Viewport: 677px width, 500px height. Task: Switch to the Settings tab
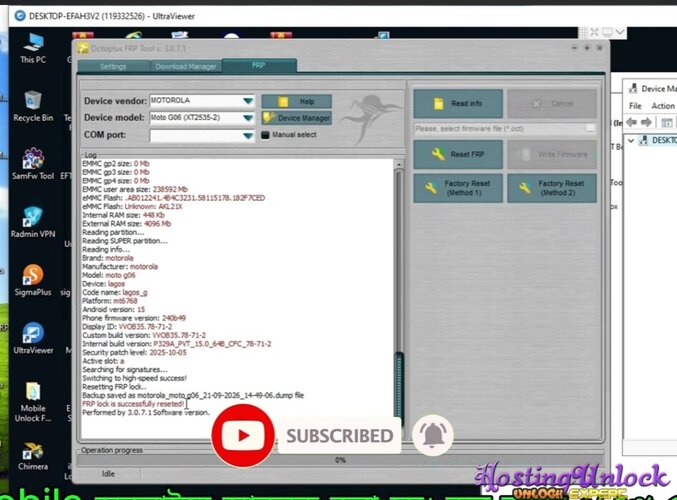pos(113,66)
